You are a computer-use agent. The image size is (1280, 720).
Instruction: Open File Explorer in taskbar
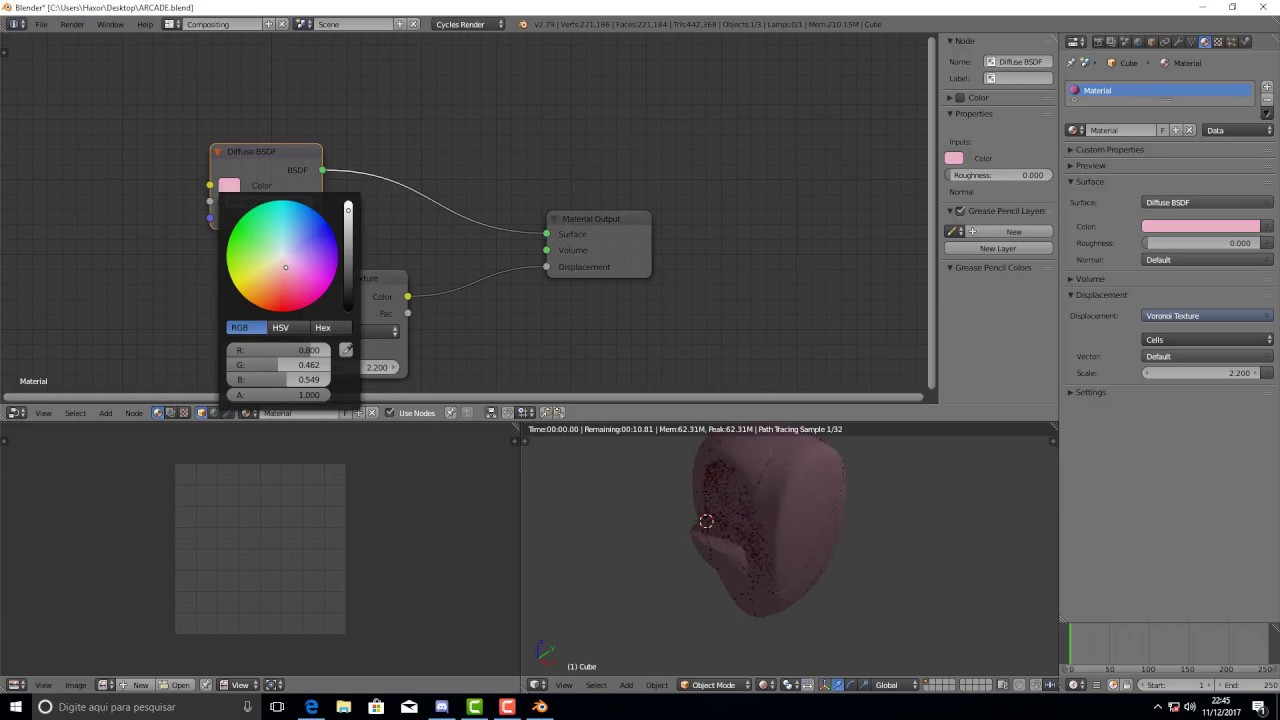point(344,707)
